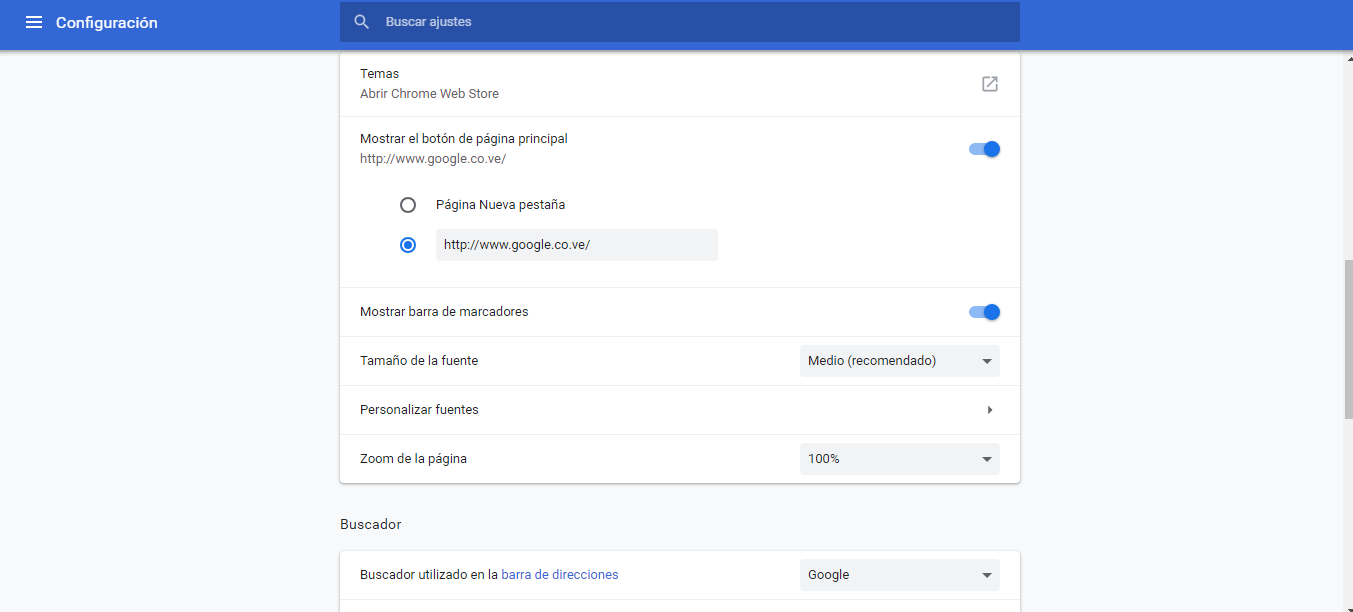This screenshot has width=1353, height=612.
Task: Select Página Nueva pestaña radio option
Action: pos(408,205)
